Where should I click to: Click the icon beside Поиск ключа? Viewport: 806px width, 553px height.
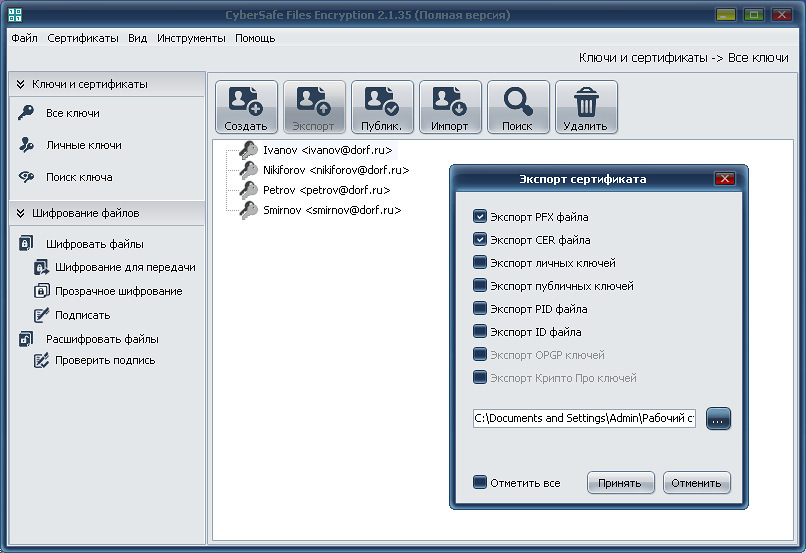point(26,177)
